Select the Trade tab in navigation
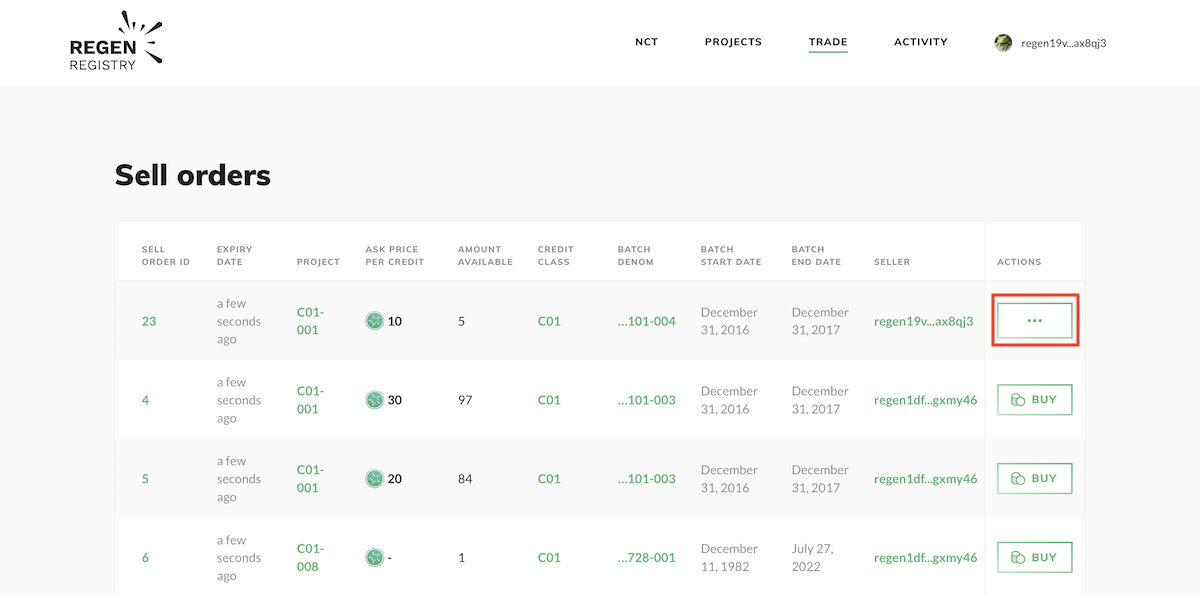 point(828,42)
